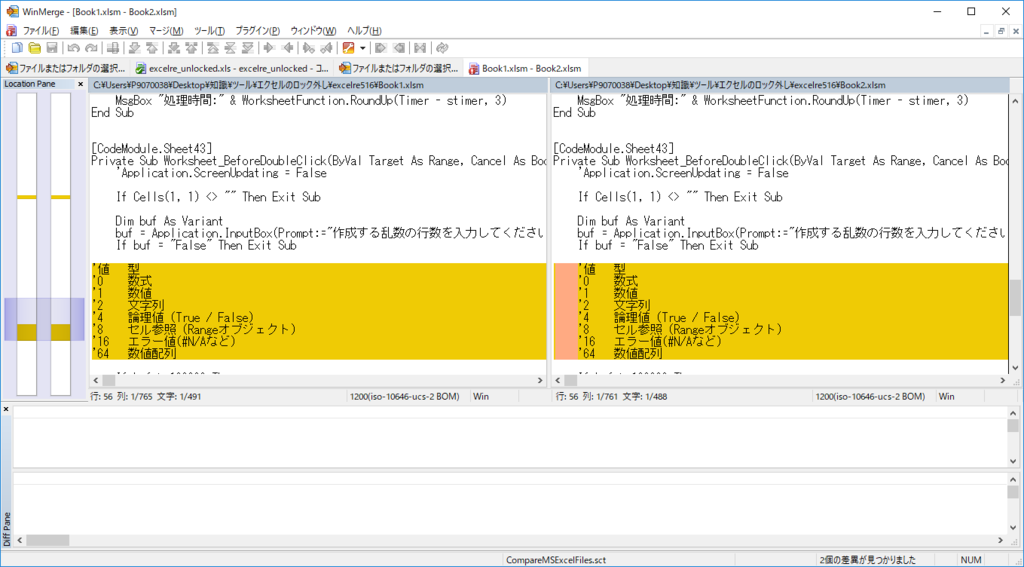Switch to first ファイルまたはフォルダの選択 tab

[x=65, y=68]
